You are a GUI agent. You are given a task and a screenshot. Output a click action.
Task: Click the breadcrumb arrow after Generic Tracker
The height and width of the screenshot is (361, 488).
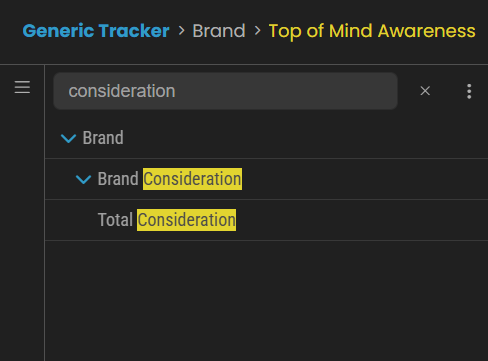coord(181,31)
